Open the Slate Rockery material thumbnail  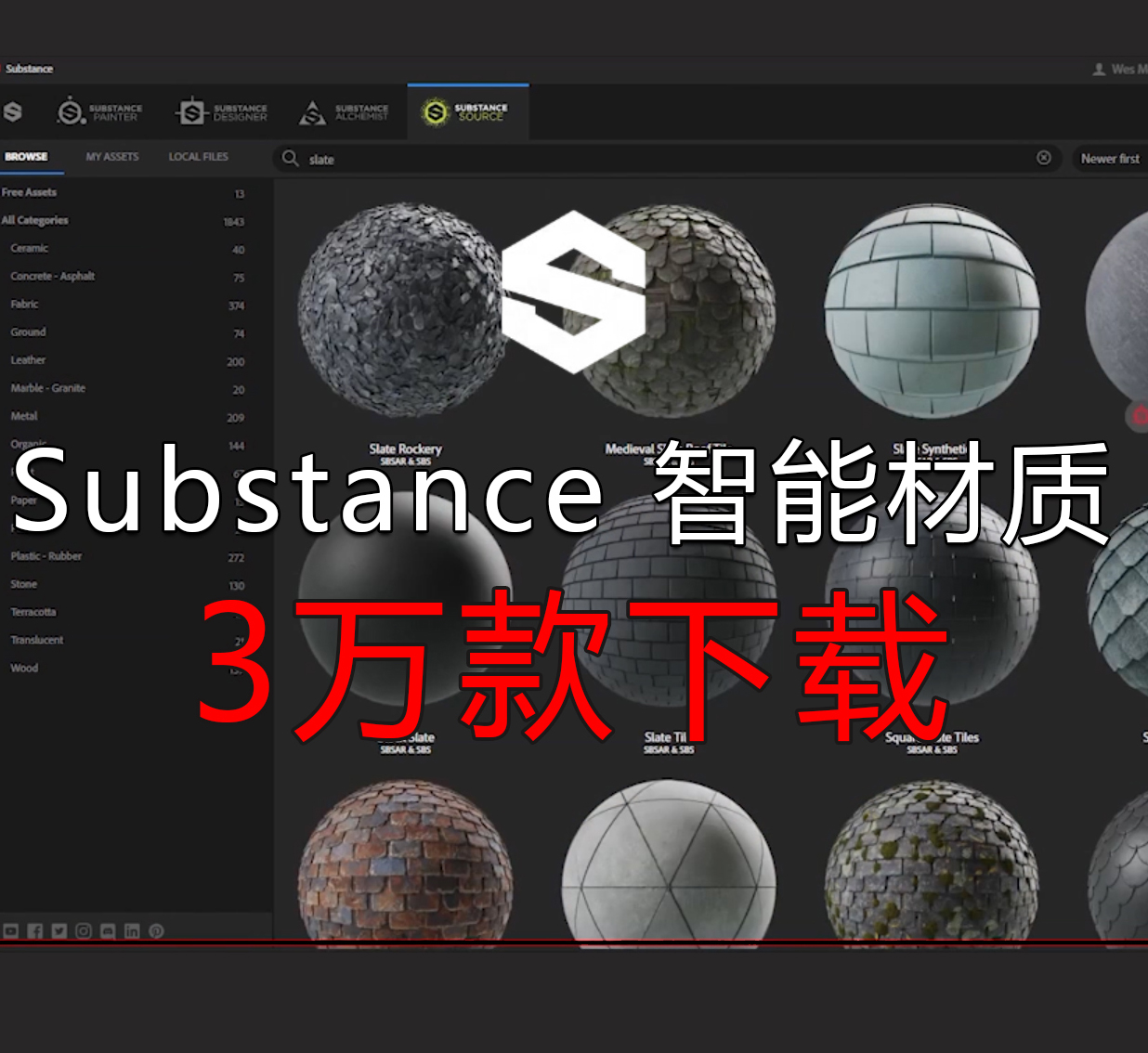[405, 311]
